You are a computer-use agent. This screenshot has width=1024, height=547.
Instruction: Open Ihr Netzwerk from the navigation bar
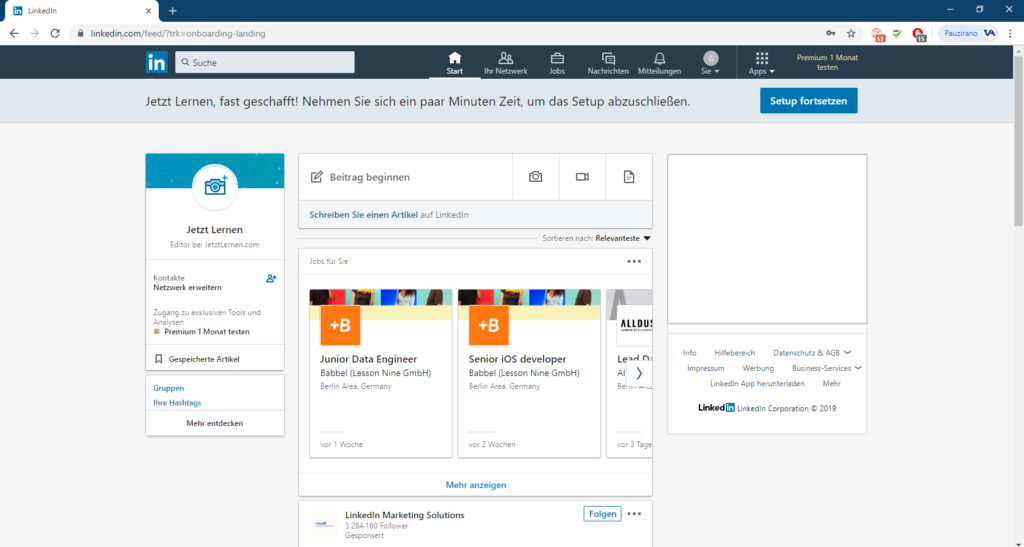505,63
